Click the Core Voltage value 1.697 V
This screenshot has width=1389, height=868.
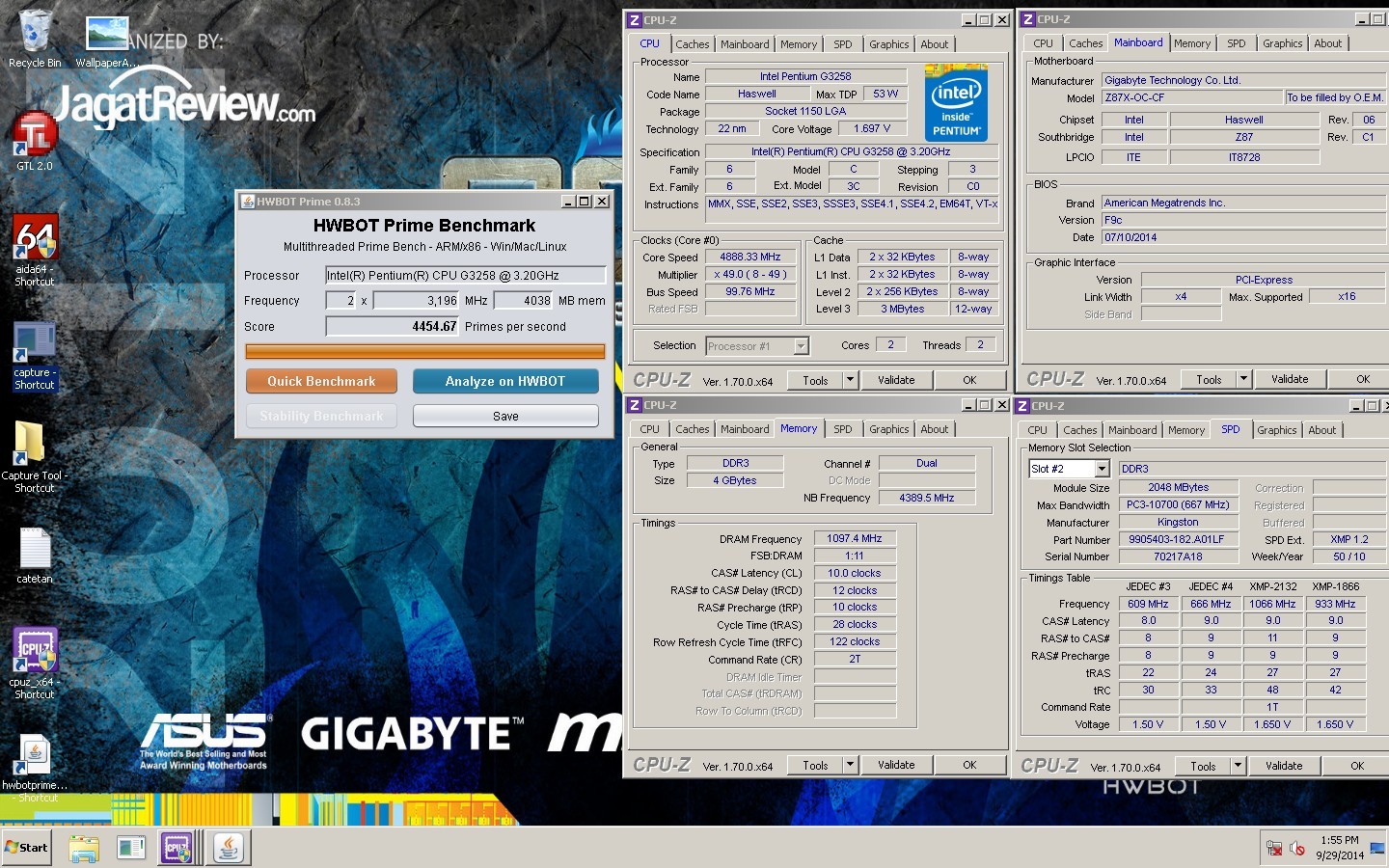click(x=872, y=128)
